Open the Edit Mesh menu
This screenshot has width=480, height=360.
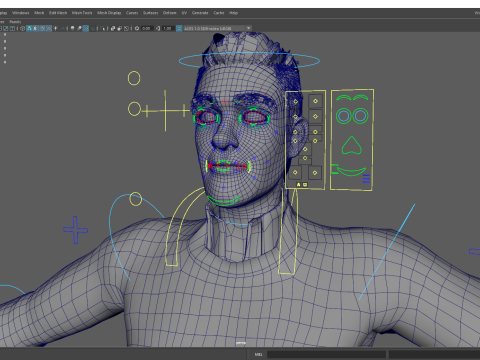click(x=58, y=13)
